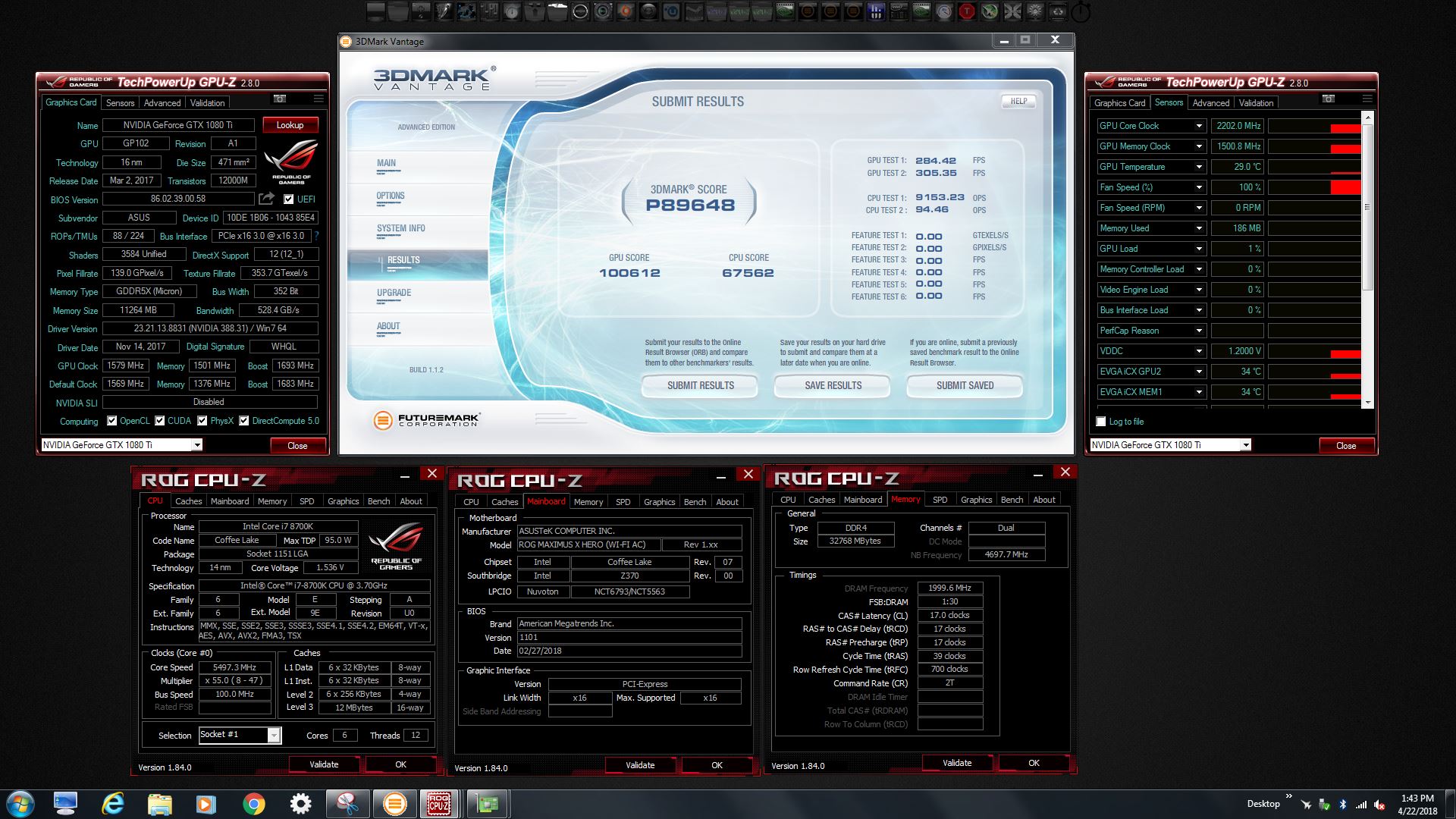1456x819 pixels.
Task: Open the Socket #1 selection dropdown
Action: pyautogui.click(x=274, y=735)
